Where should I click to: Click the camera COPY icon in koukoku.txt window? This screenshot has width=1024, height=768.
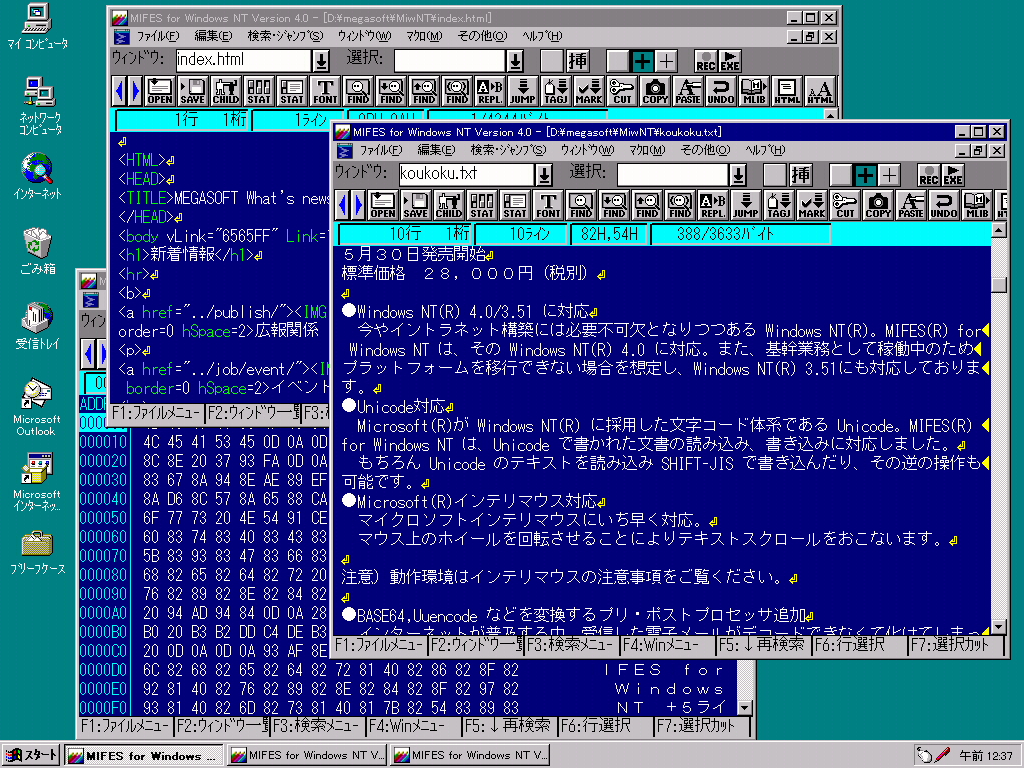(x=878, y=205)
